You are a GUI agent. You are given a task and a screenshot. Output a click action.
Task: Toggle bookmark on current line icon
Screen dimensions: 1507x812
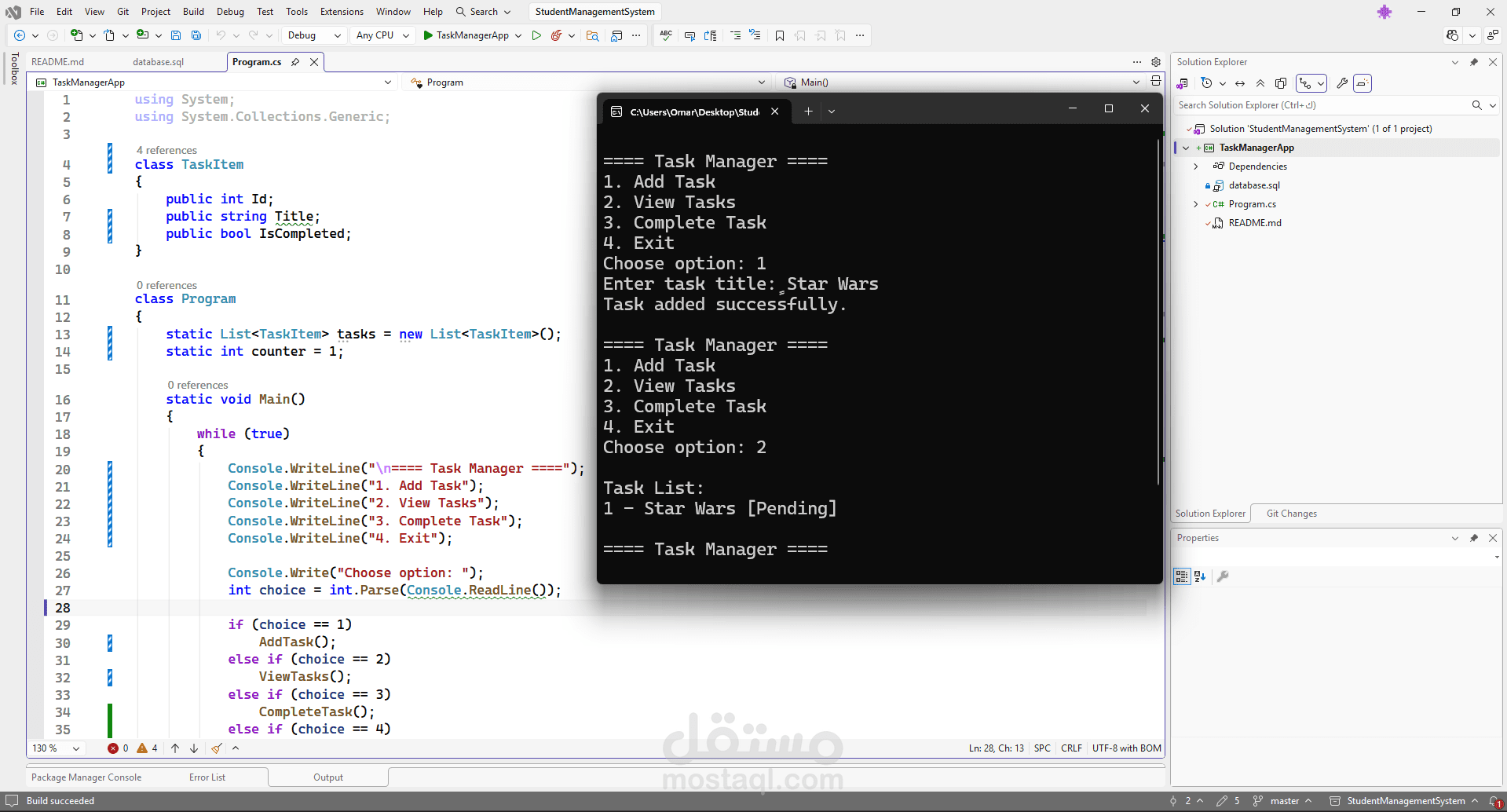(x=780, y=35)
